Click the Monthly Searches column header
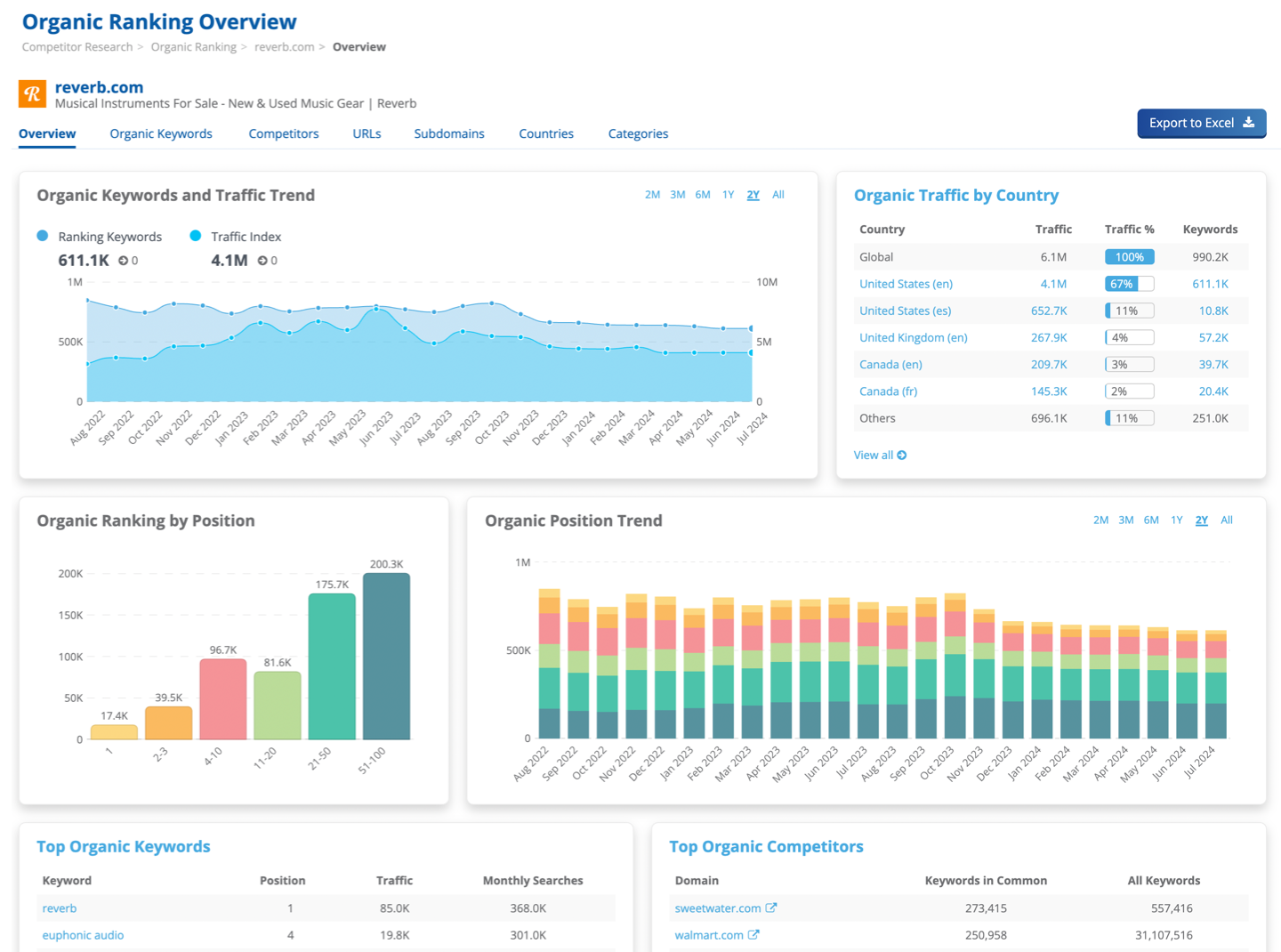Image resolution: width=1281 pixels, height=952 pixels. (533, 881)
